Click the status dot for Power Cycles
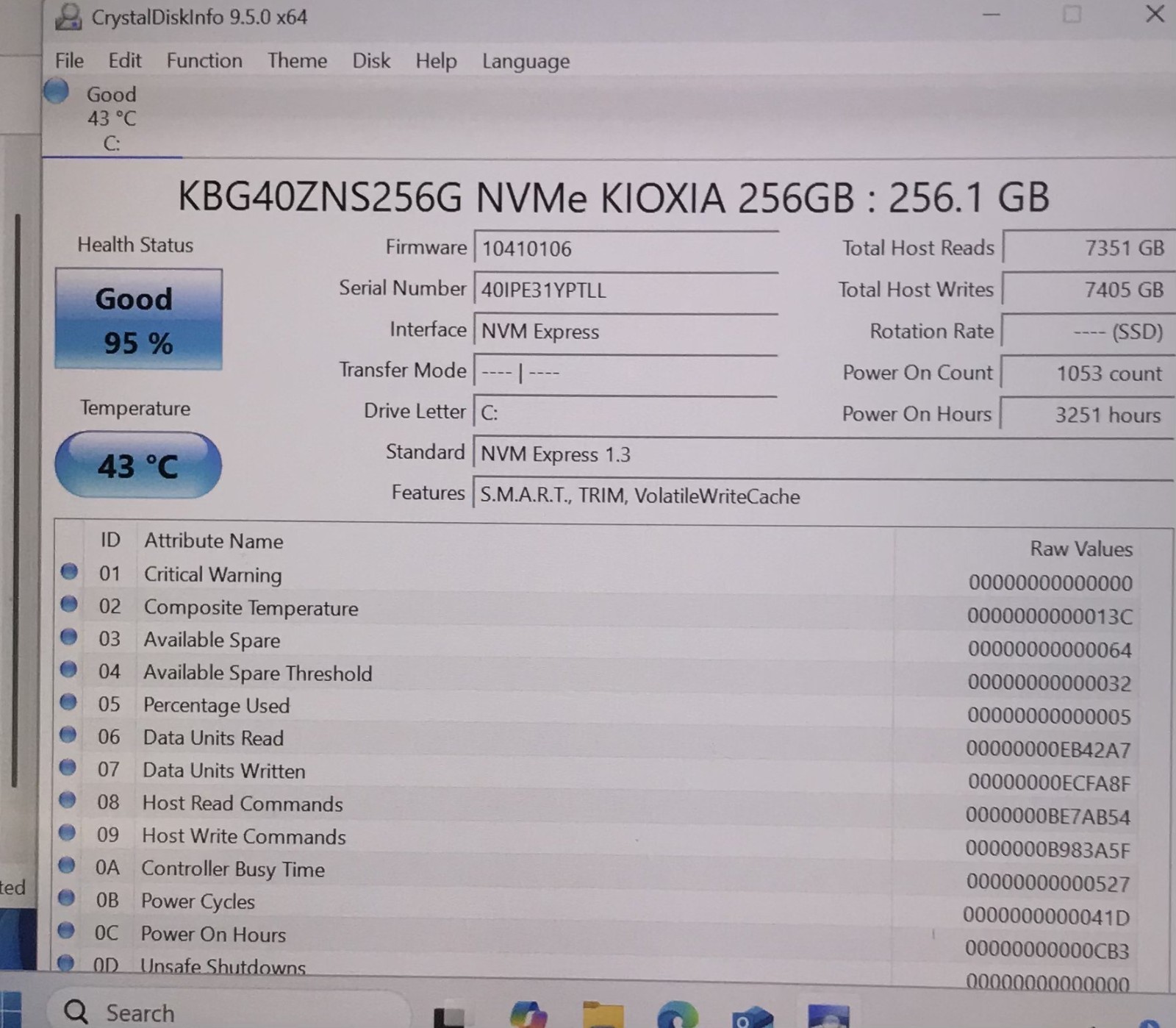The image size is (1176, 1028). pos(66,897)
